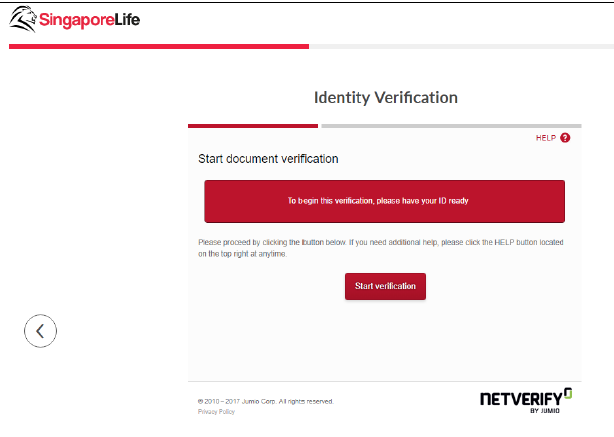Click the "Start document verification" heading
Screen dimensions: 614x437
tap(268, 159)
